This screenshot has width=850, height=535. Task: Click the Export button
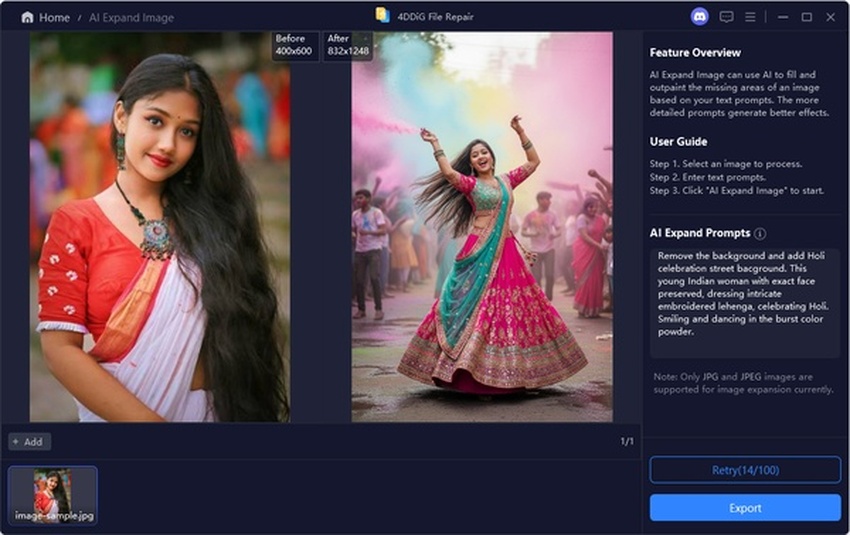coord(745,508)
